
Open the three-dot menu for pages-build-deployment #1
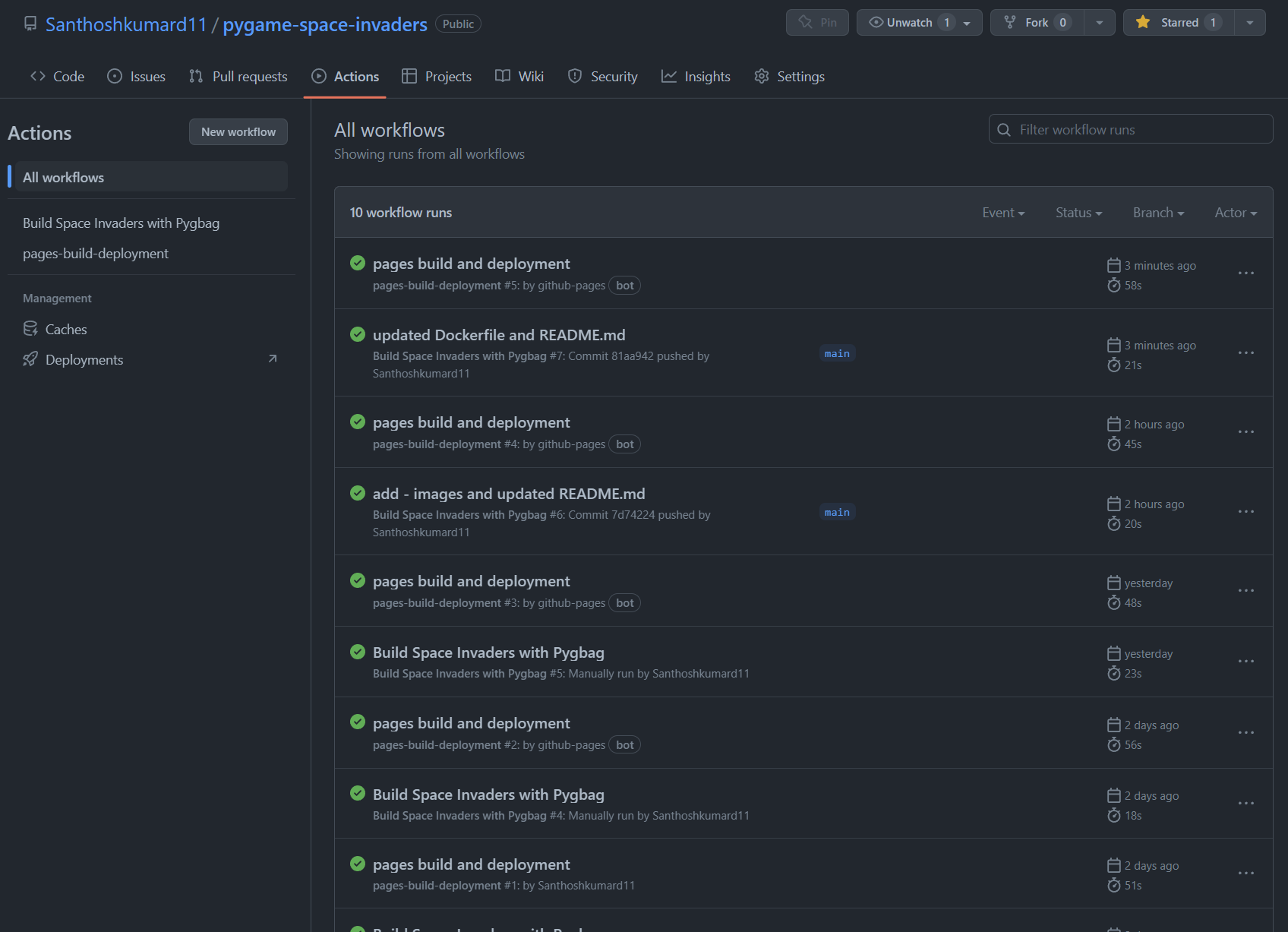[1246, 873]
